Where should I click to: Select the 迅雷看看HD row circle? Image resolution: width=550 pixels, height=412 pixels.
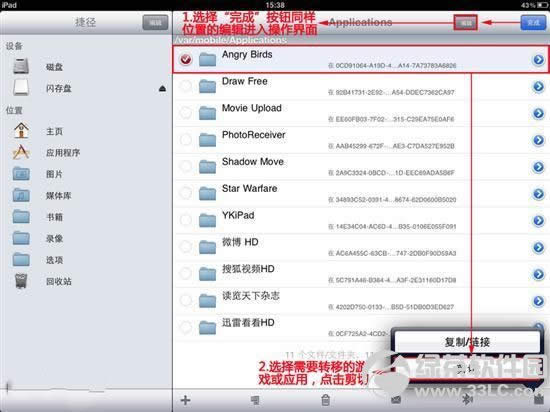186,327
